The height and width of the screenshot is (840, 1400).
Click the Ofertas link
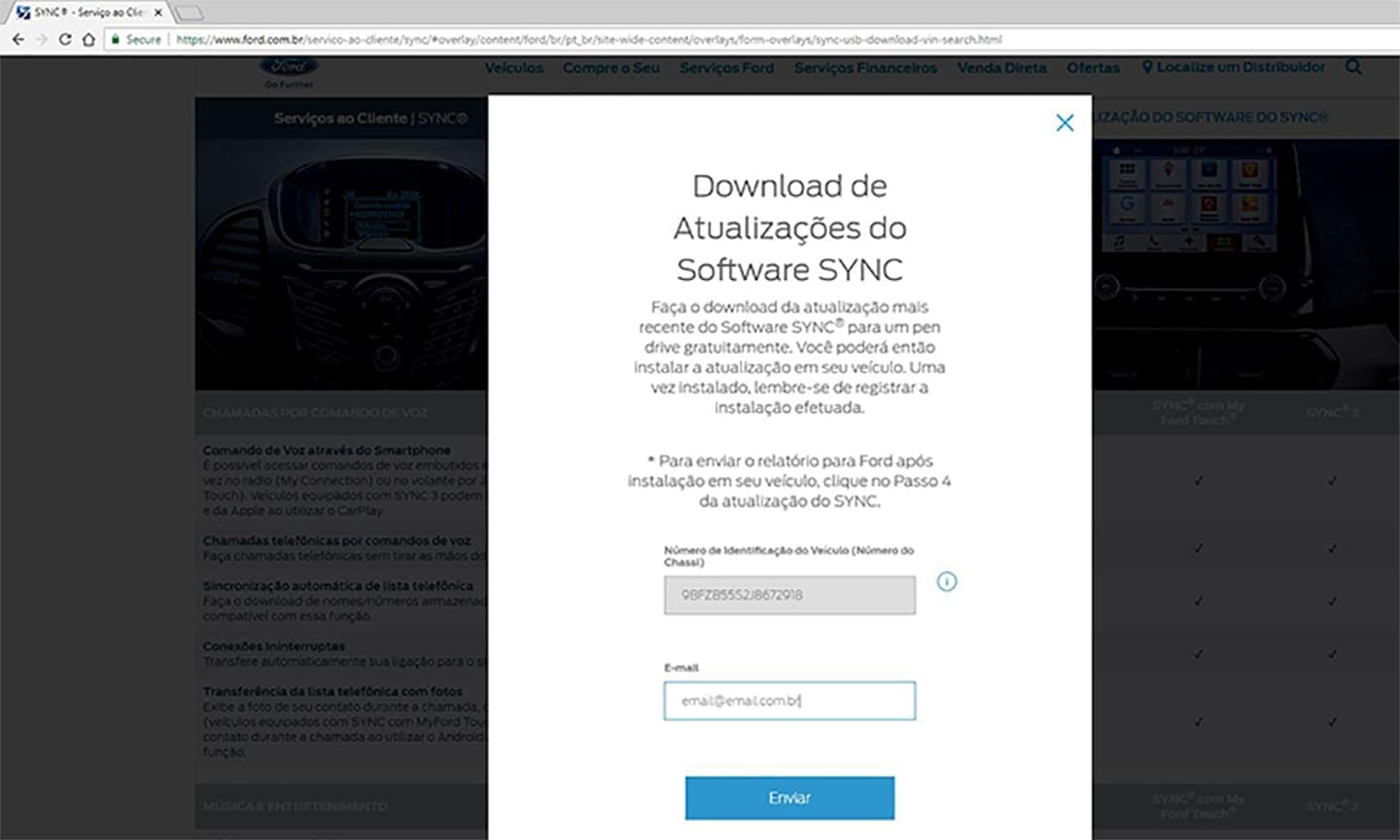click(1093, 68)
